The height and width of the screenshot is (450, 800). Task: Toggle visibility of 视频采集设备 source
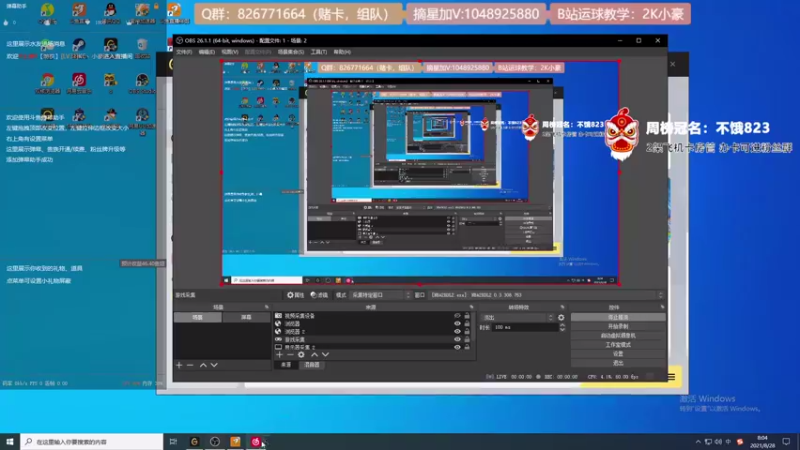[x=457, y=316]
